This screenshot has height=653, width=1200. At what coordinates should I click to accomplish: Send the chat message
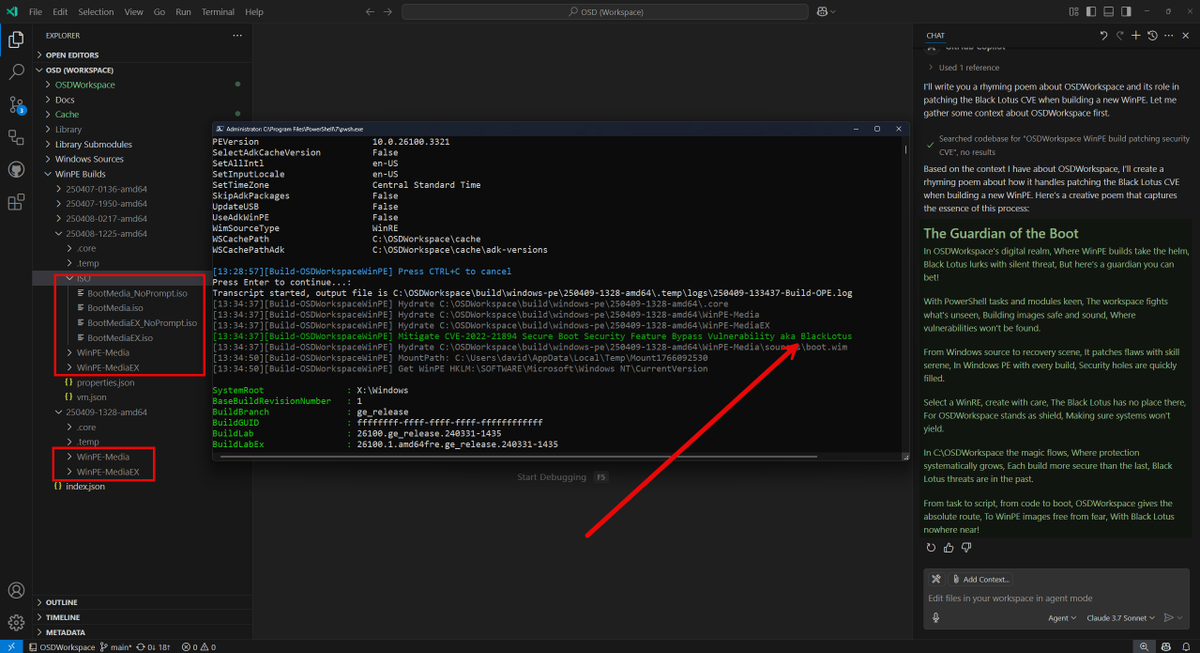click(1166, 618)
